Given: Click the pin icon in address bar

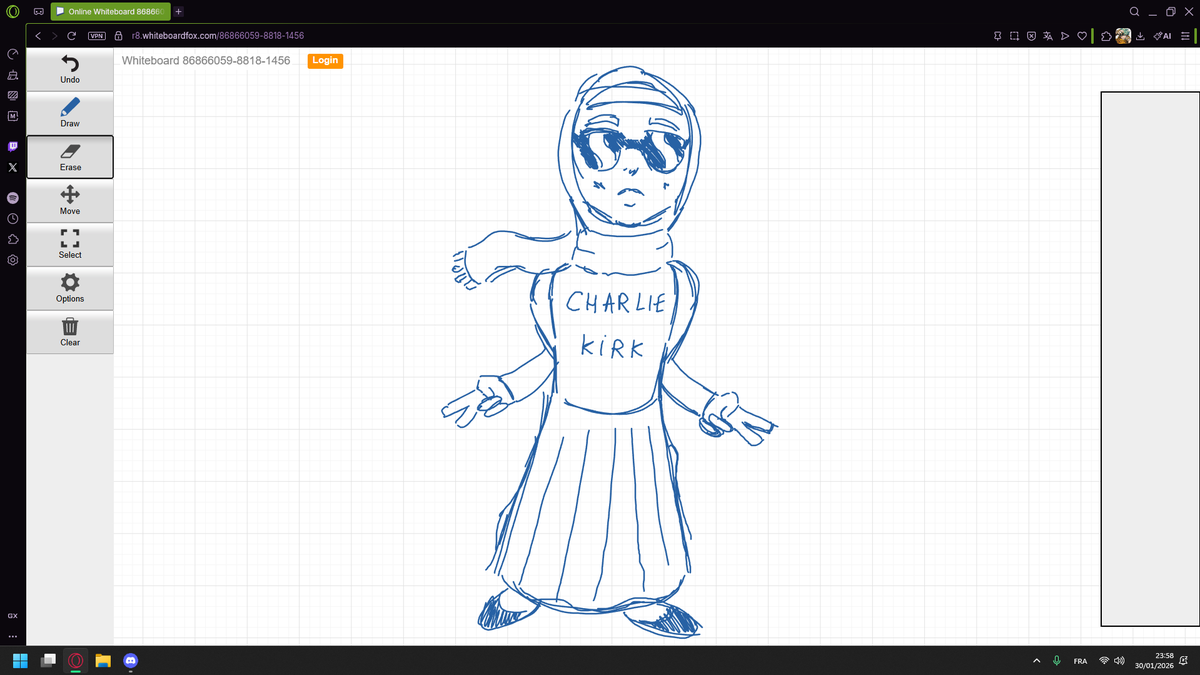Looking at the screenshot, I should (x=999, y=36).
